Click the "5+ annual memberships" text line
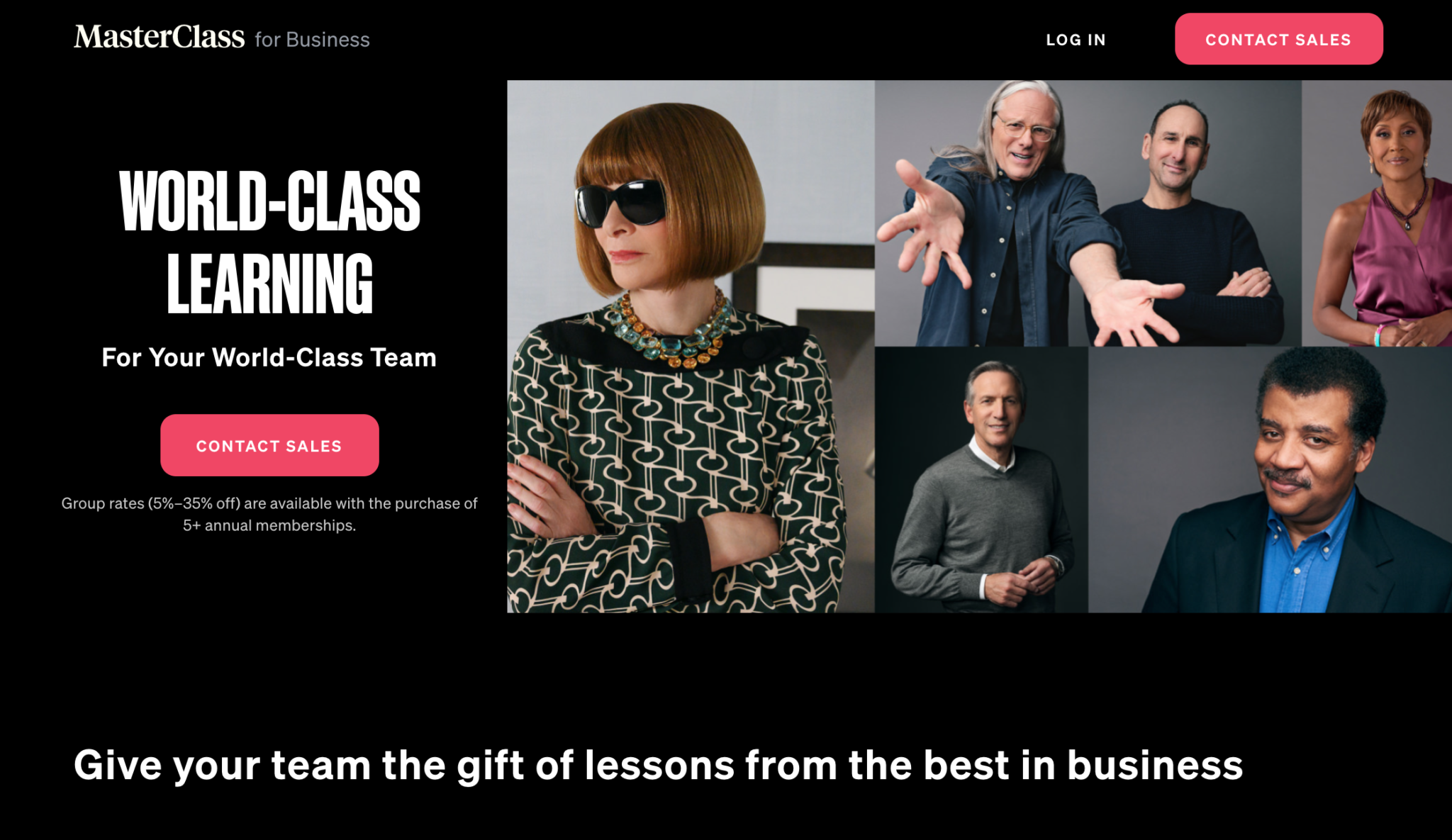 pyautogui.click(x=269, y=525)
